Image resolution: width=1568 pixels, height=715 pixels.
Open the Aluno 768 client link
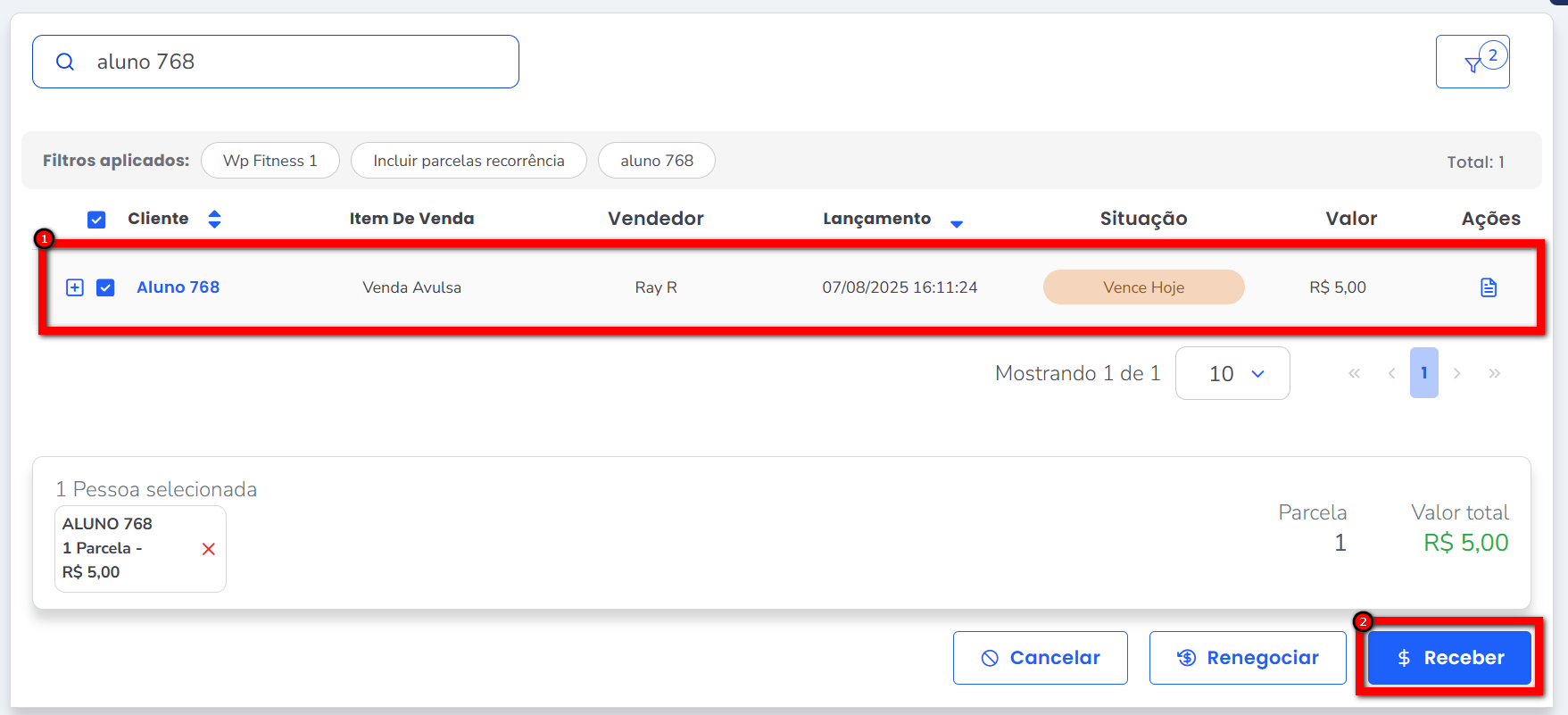[x=178, y=287]
